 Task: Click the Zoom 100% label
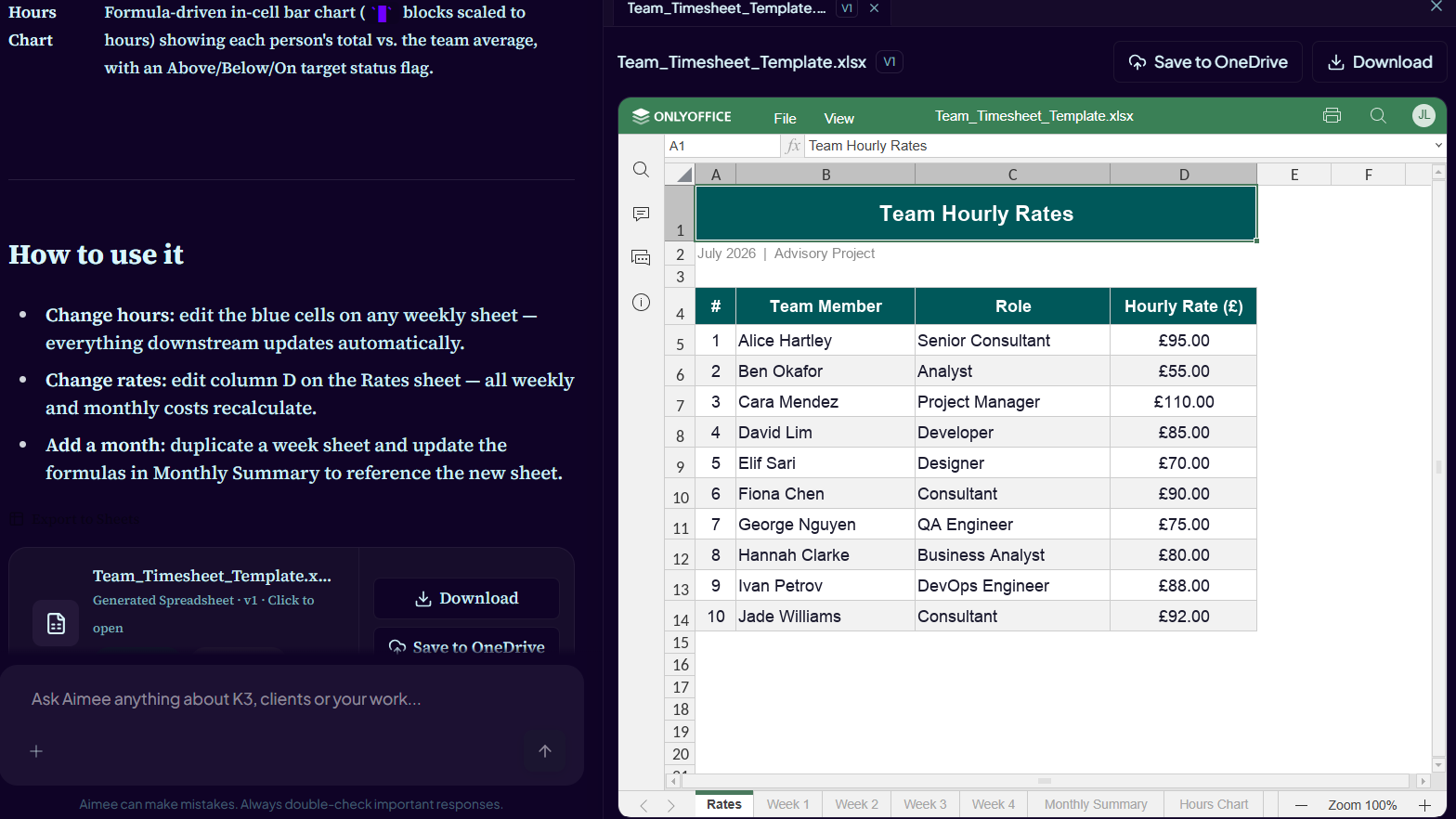click(x=1362, y=805)
